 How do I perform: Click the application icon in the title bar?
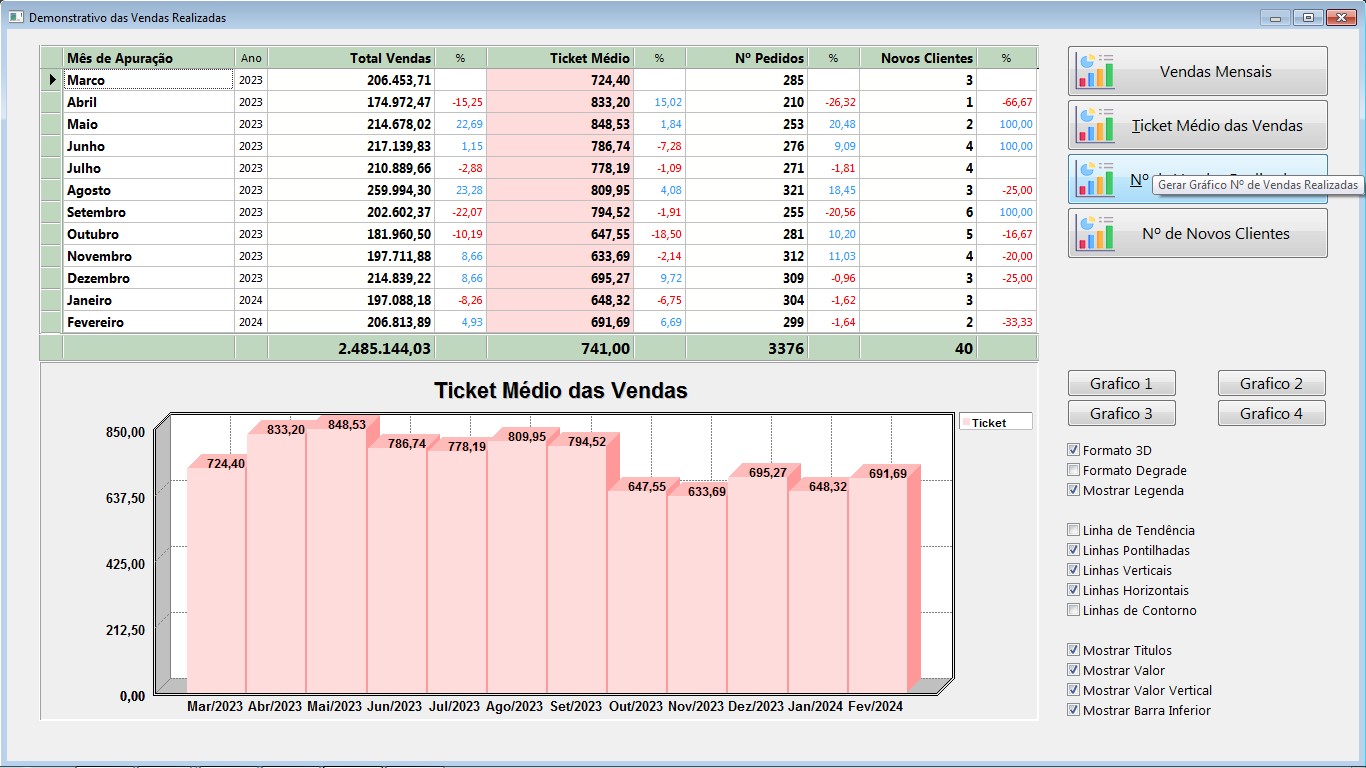coord(16,17)
